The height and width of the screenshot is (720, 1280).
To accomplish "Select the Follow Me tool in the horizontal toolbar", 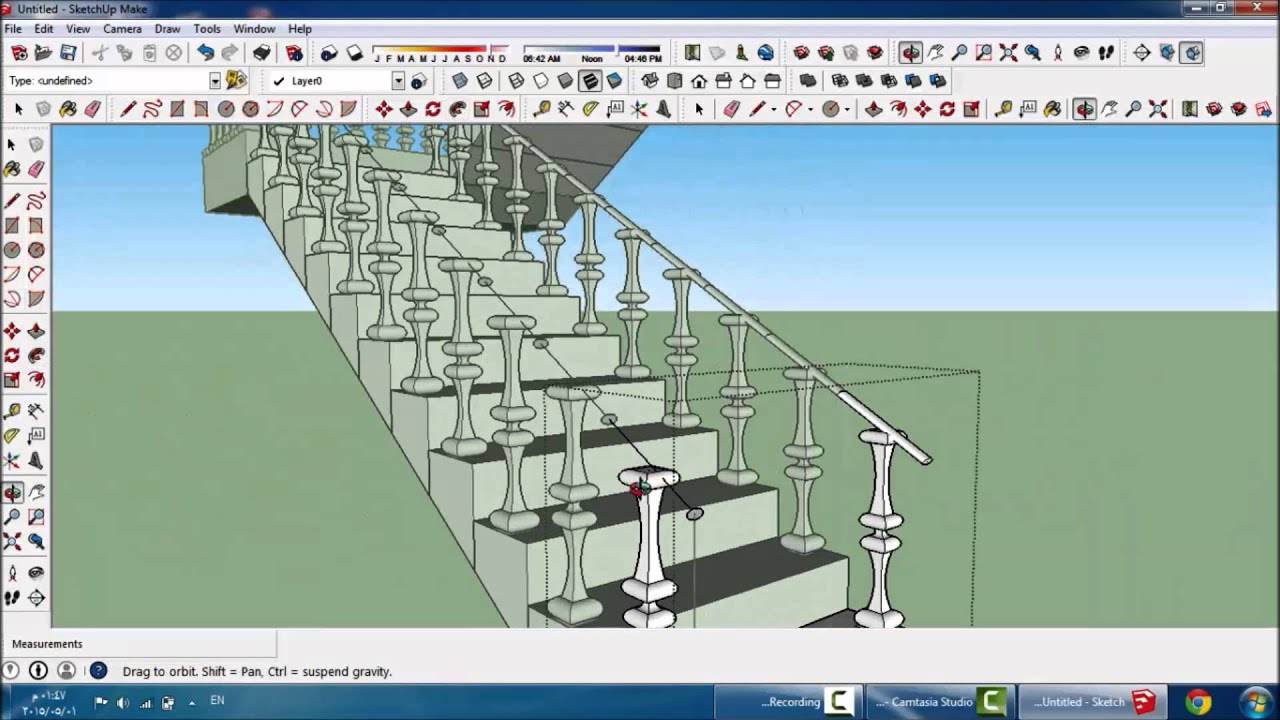I will point(458,109).
